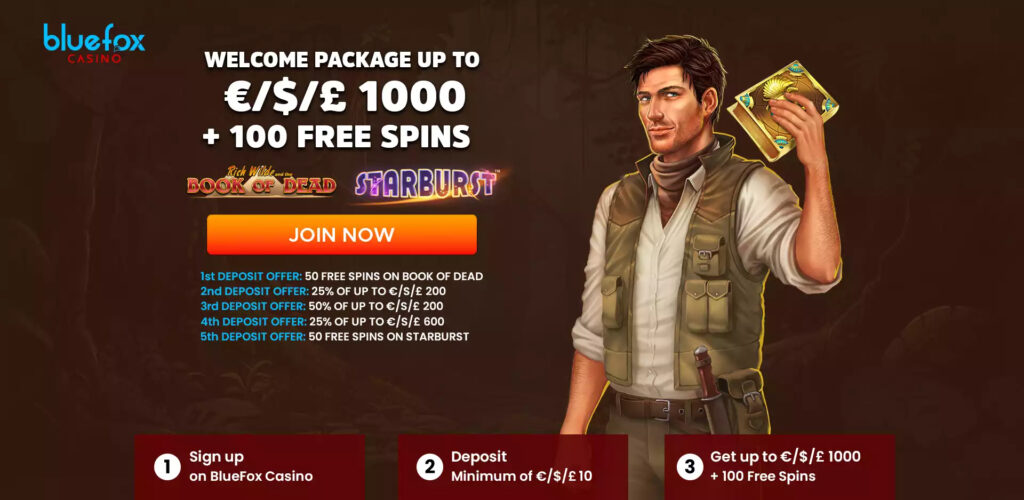1024x500 pixels.
Task: Select the Sign up on BlueFox Casino box
Action: (250, 467)
